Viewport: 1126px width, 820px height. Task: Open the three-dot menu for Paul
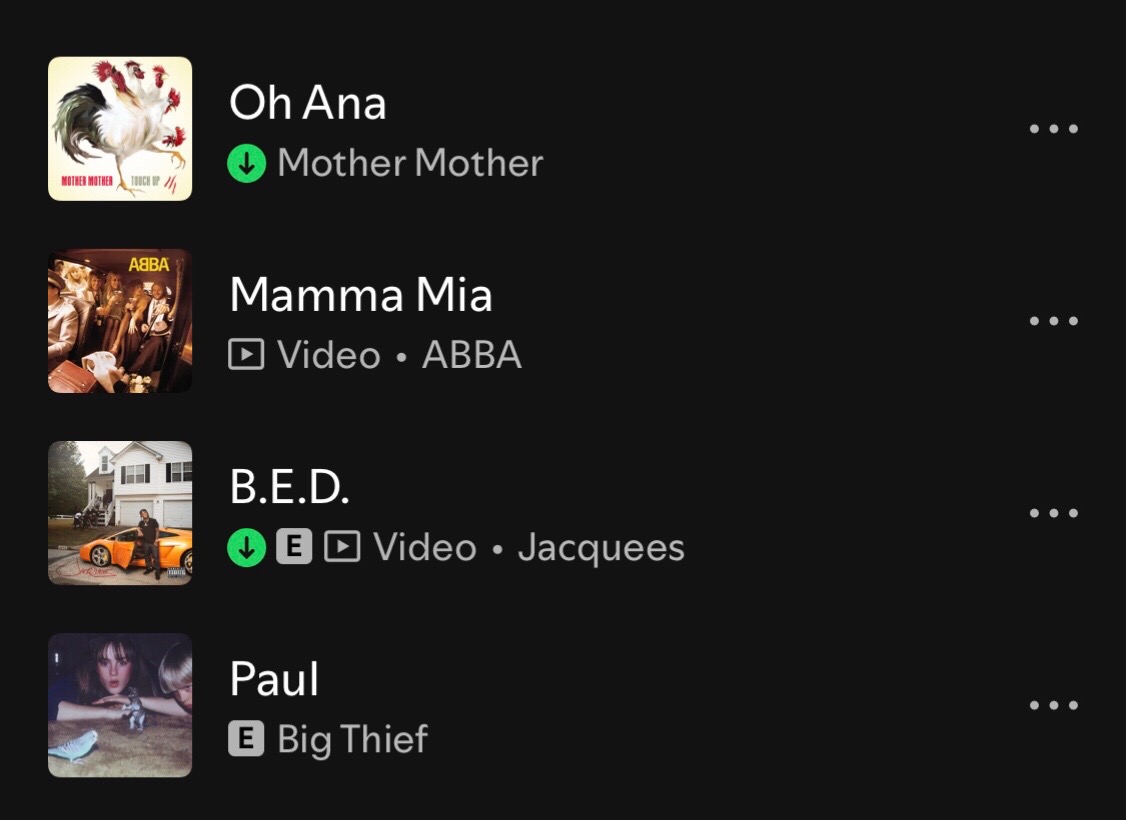click(1053, 705)
